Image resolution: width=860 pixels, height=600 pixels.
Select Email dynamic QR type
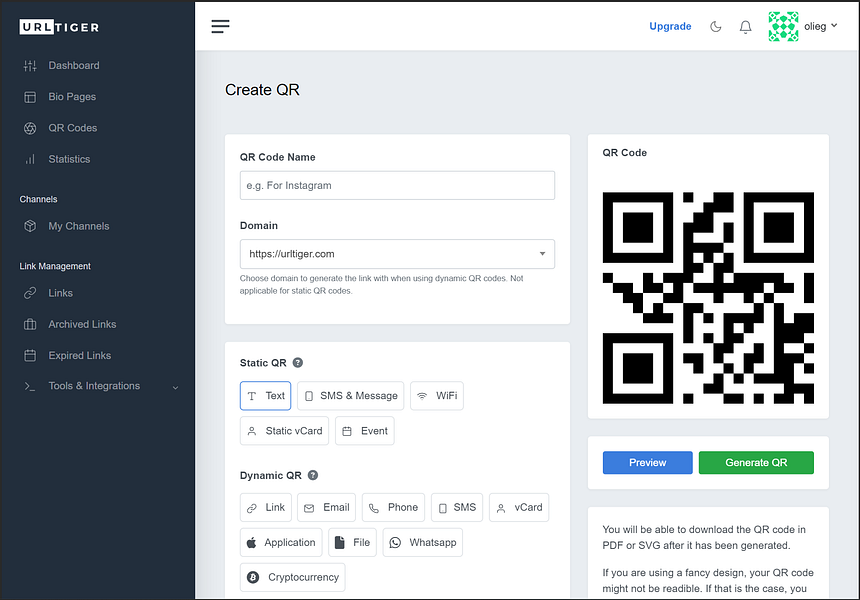coord(326,507)
